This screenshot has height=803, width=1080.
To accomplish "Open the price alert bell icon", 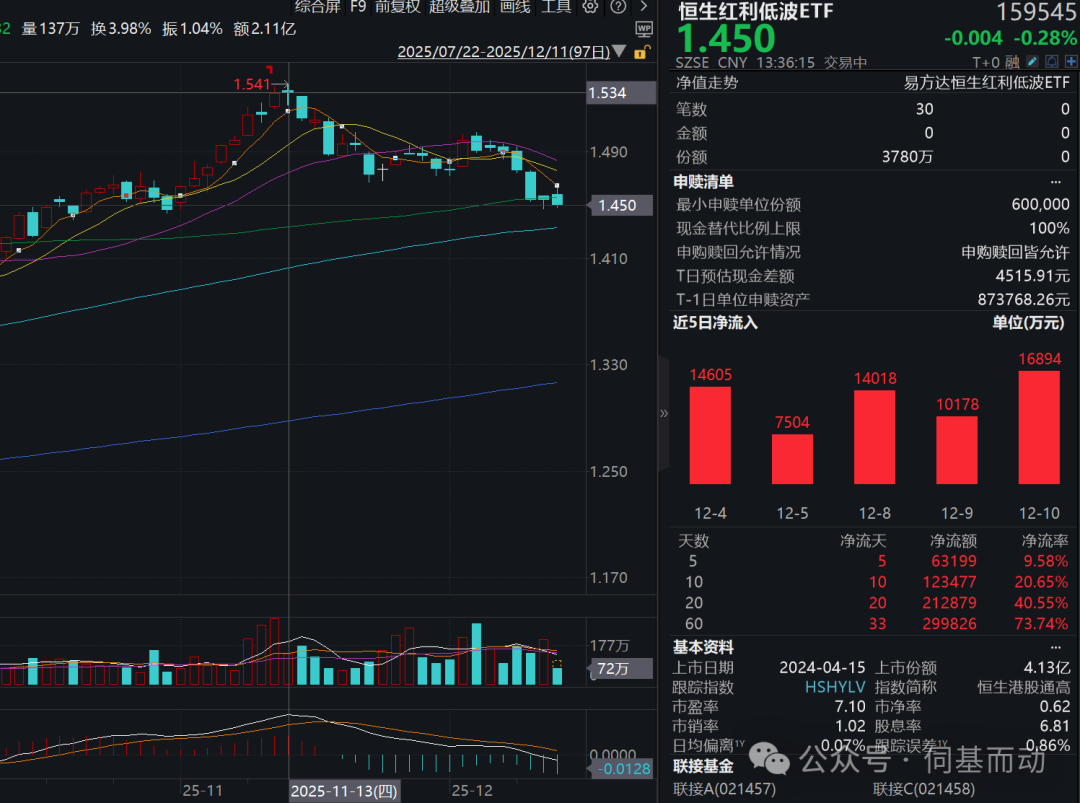I will (1051, 62).
